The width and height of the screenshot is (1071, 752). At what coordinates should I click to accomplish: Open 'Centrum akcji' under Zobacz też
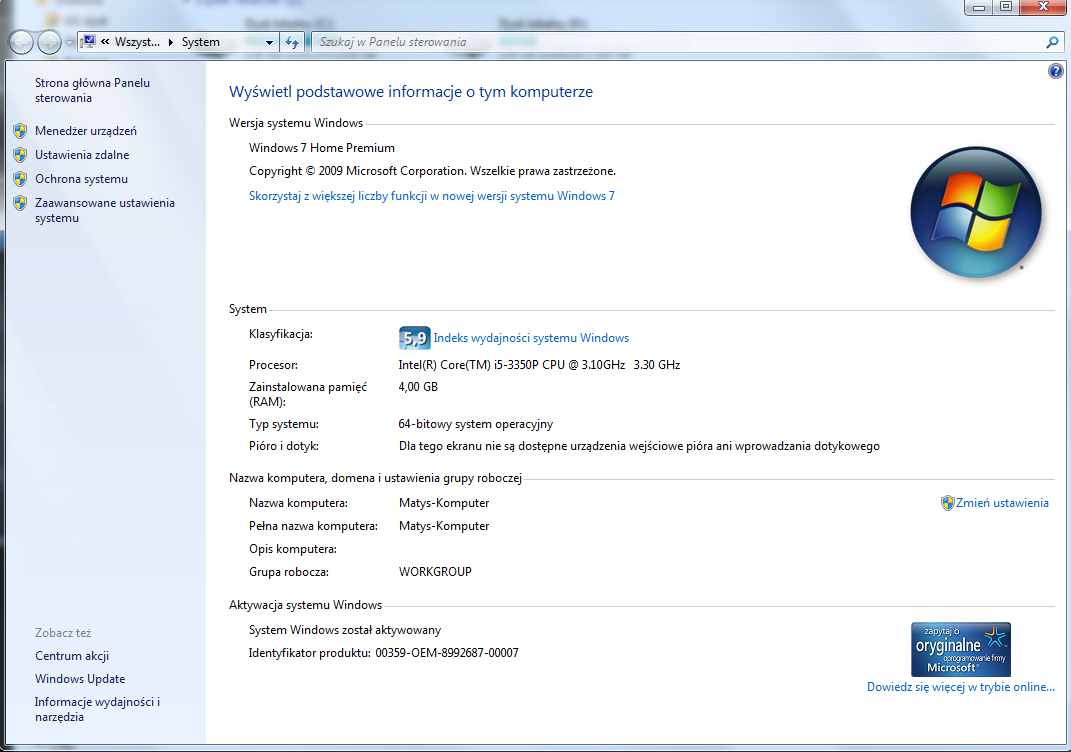pyautogui.click(x=72, y=656)
